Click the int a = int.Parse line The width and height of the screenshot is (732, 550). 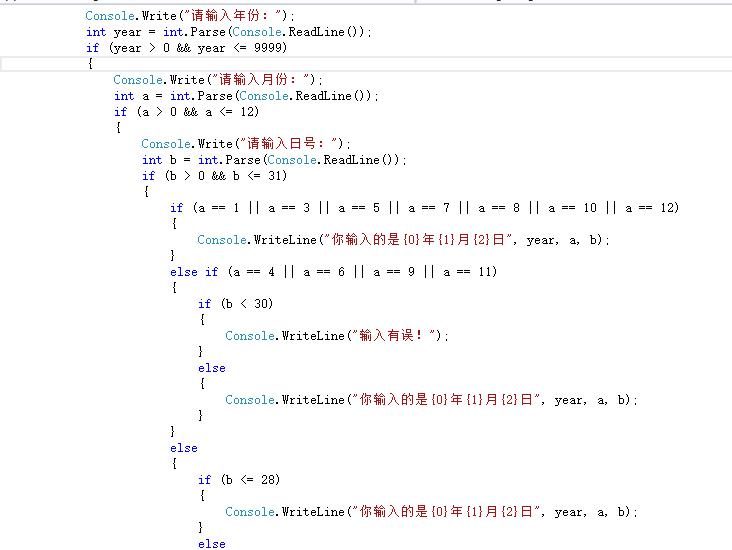point(246,96)
